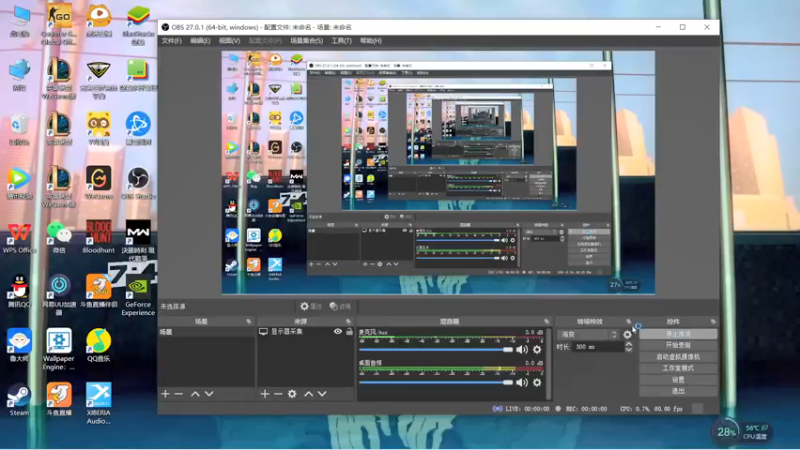Click the mixer panel vertical scrollbar
The height and width of the screenshot is (450, 800).
pyautogui.click(x=548, y=363)
